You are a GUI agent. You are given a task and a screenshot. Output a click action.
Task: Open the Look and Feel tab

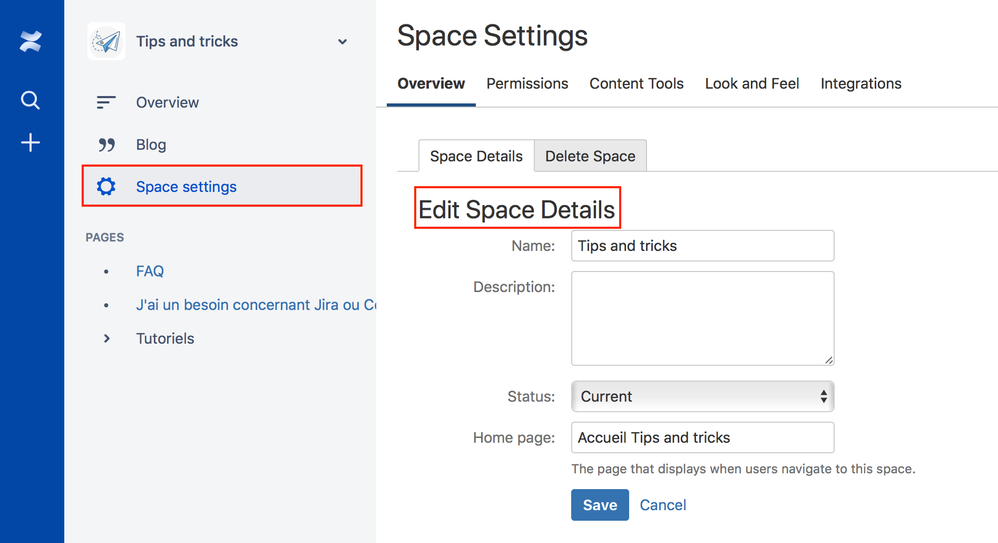752,83
